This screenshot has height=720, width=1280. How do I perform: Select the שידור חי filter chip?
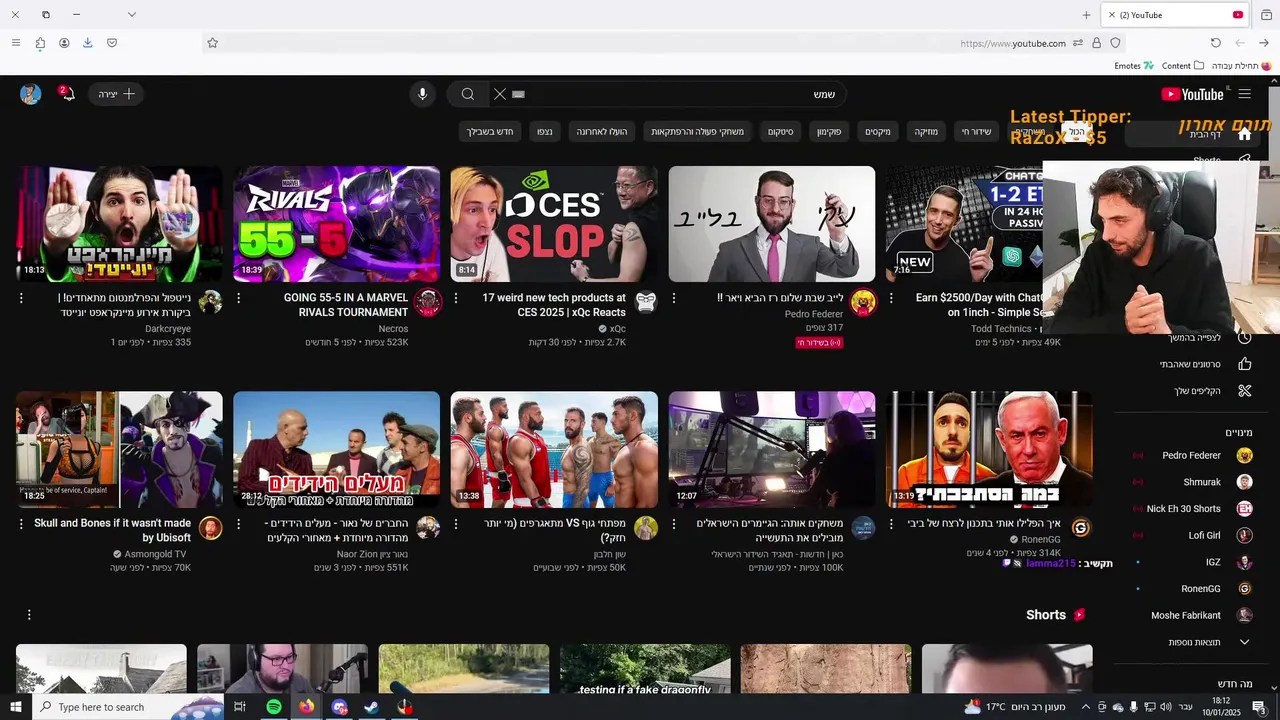[x=977, y=132]
